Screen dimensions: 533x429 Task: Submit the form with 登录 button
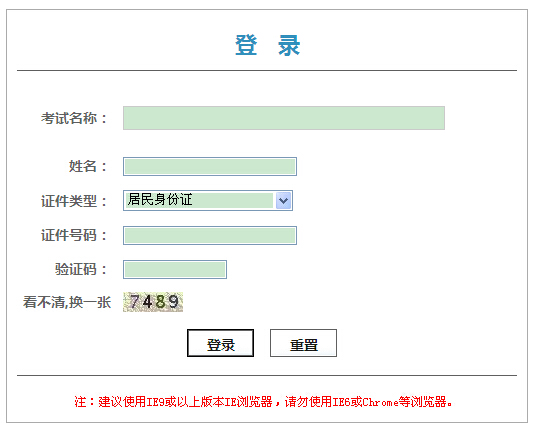(220, 343)
